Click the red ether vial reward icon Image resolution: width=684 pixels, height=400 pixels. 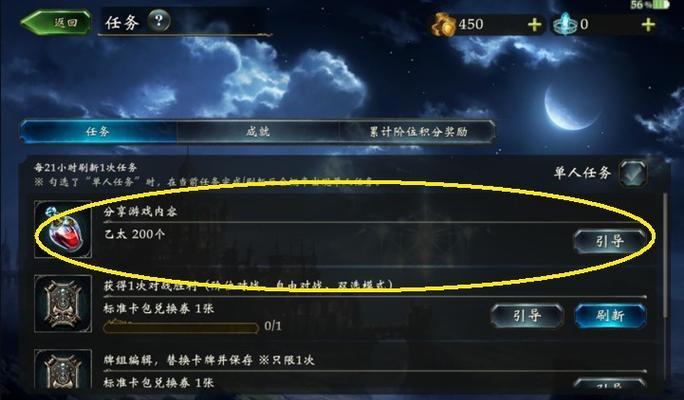63,229
